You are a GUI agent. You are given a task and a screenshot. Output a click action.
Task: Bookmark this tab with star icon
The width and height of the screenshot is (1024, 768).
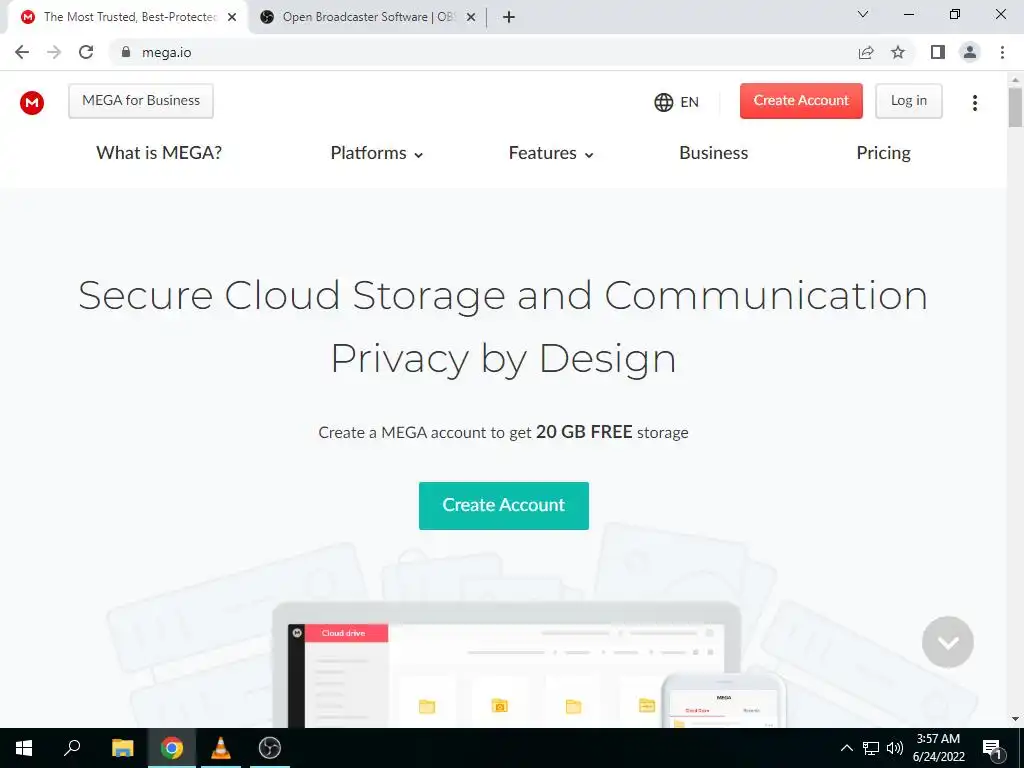898,52
